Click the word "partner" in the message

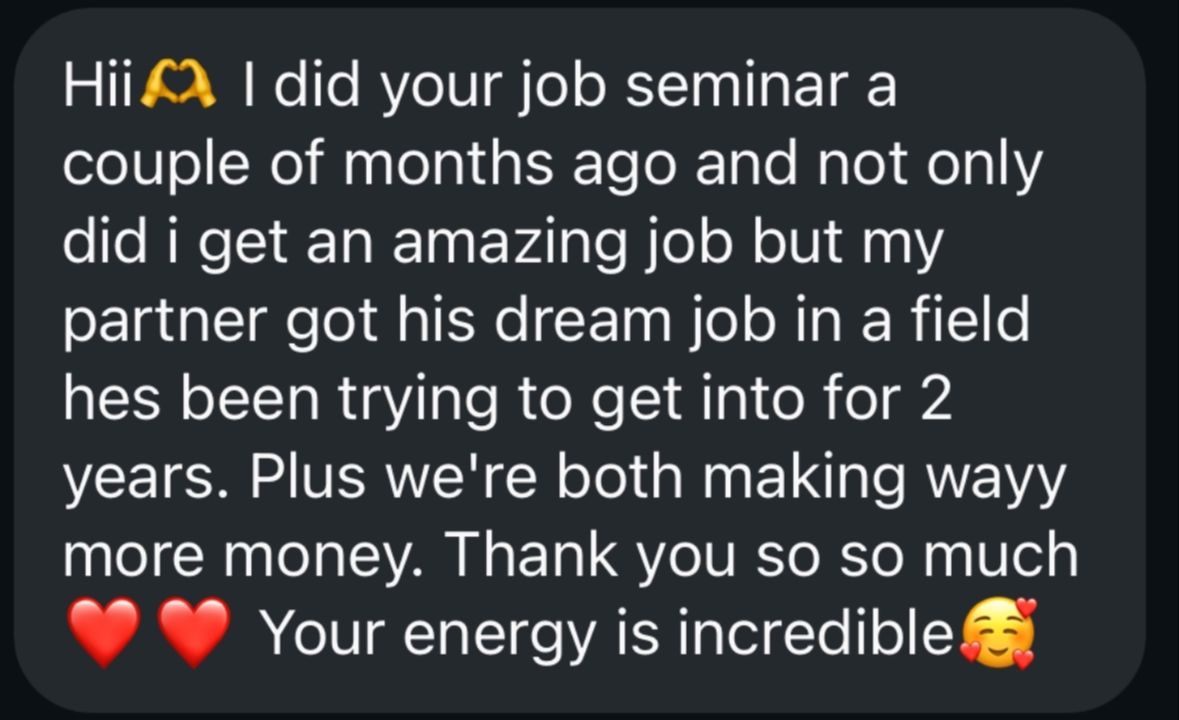pos(167,321)
